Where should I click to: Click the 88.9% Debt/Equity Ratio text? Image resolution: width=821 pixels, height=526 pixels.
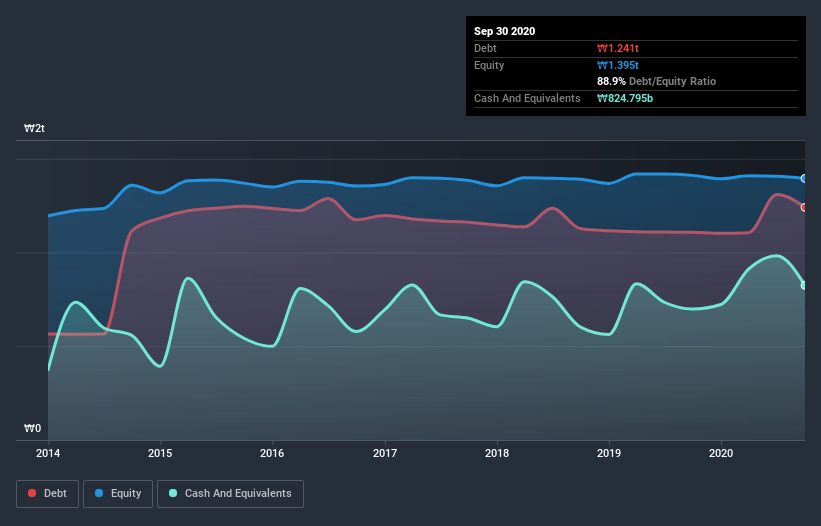(657, 81)
